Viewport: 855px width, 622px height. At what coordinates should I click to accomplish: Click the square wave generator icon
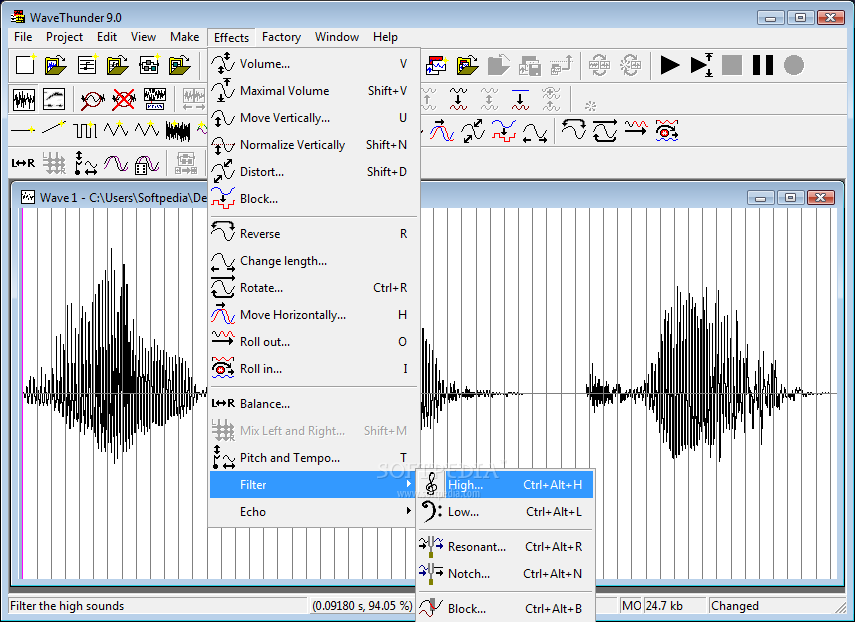pyautogui.click(x=85, y=130)
